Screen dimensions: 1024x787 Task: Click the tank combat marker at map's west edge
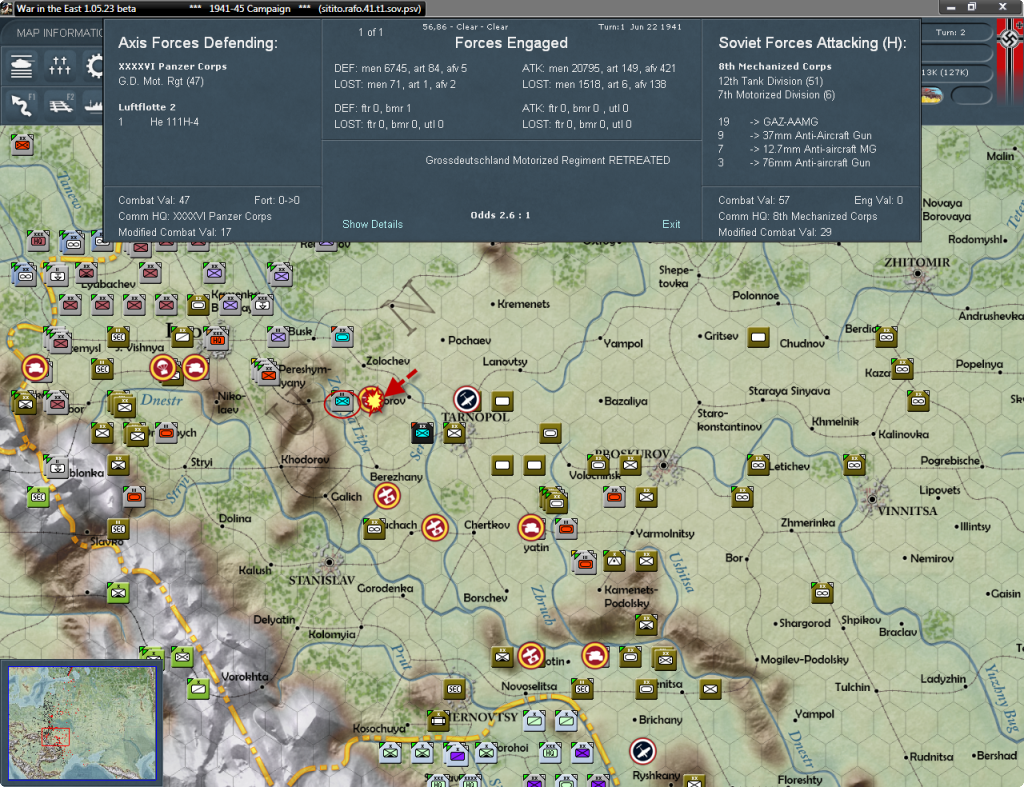point(35,368)
